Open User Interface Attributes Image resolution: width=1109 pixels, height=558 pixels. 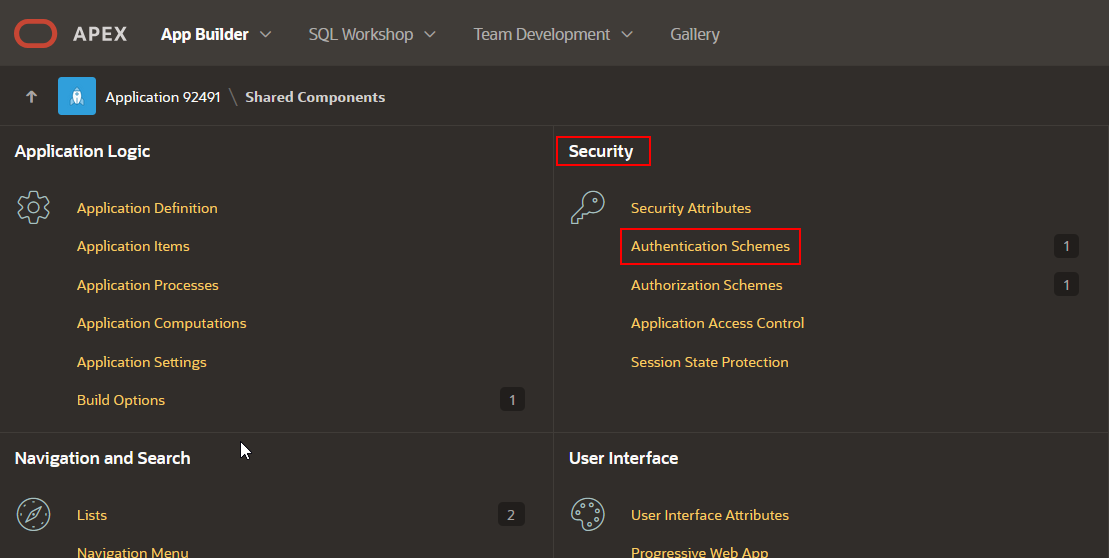pyautogui.click(x=709, y=515)
